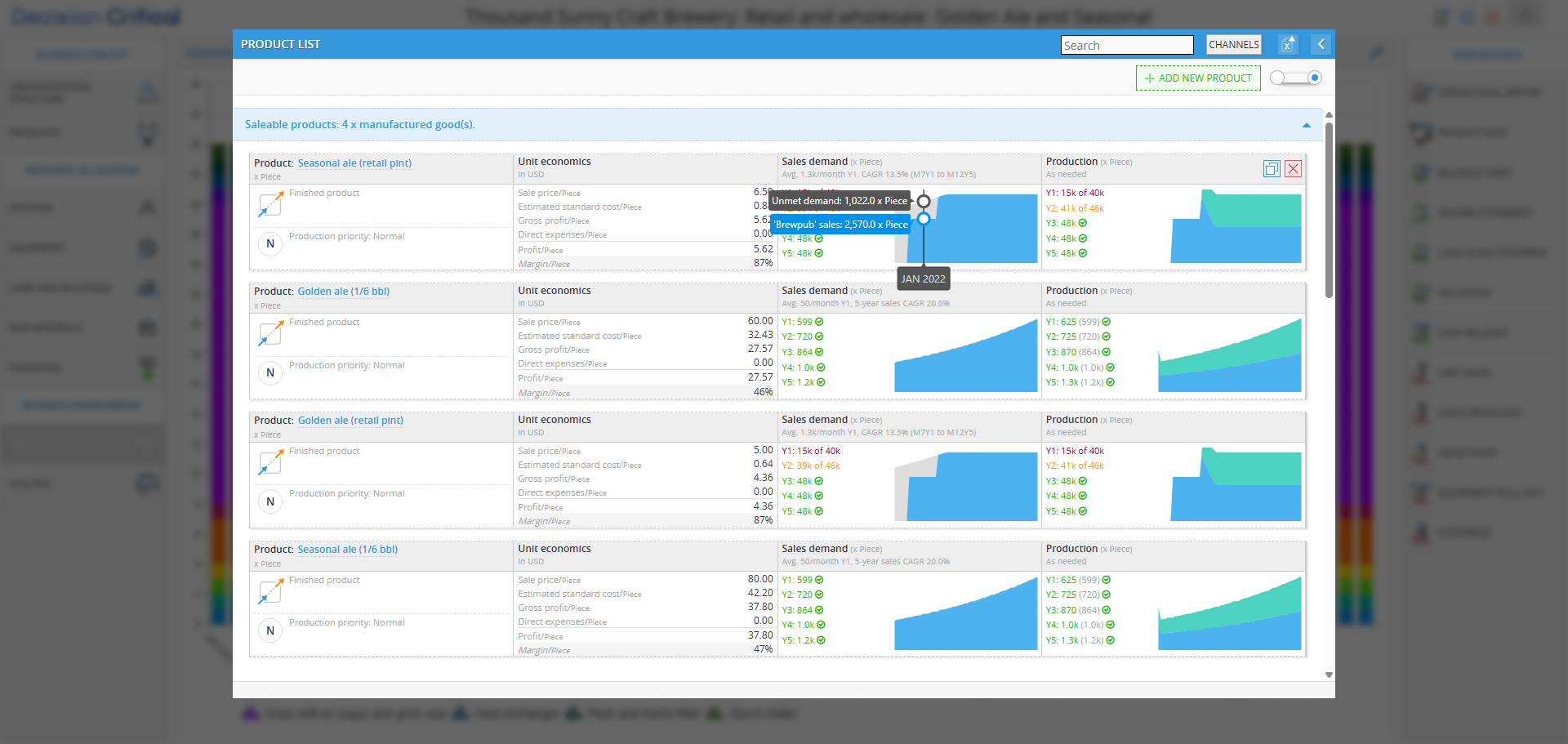Open the Channels view
Screen dimensions: 1568x744
(x=1233, y=45)
